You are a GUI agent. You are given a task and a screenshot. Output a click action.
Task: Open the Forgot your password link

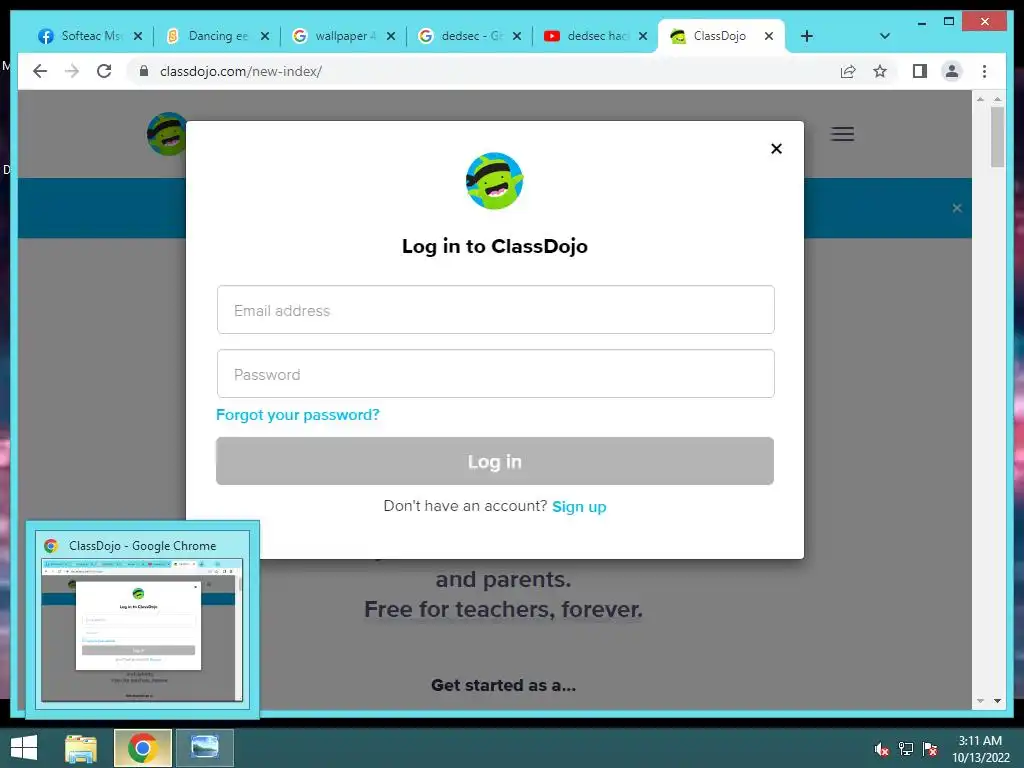pos(298,415)
